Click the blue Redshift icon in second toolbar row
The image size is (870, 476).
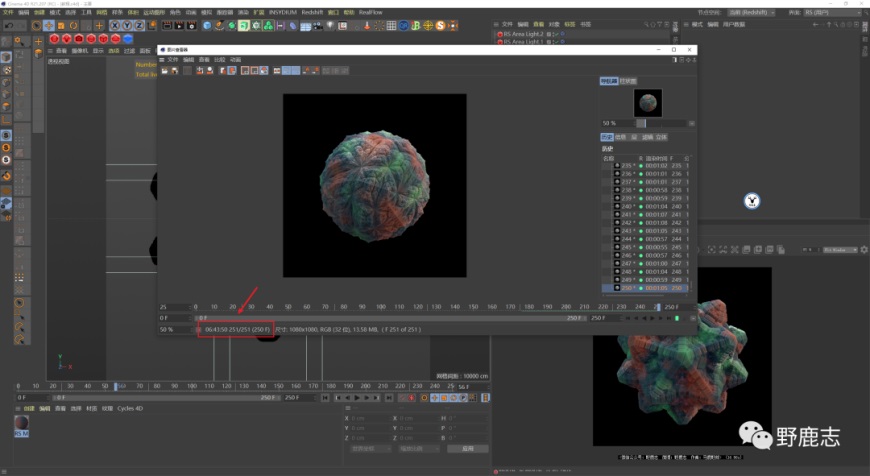(128, 39)
